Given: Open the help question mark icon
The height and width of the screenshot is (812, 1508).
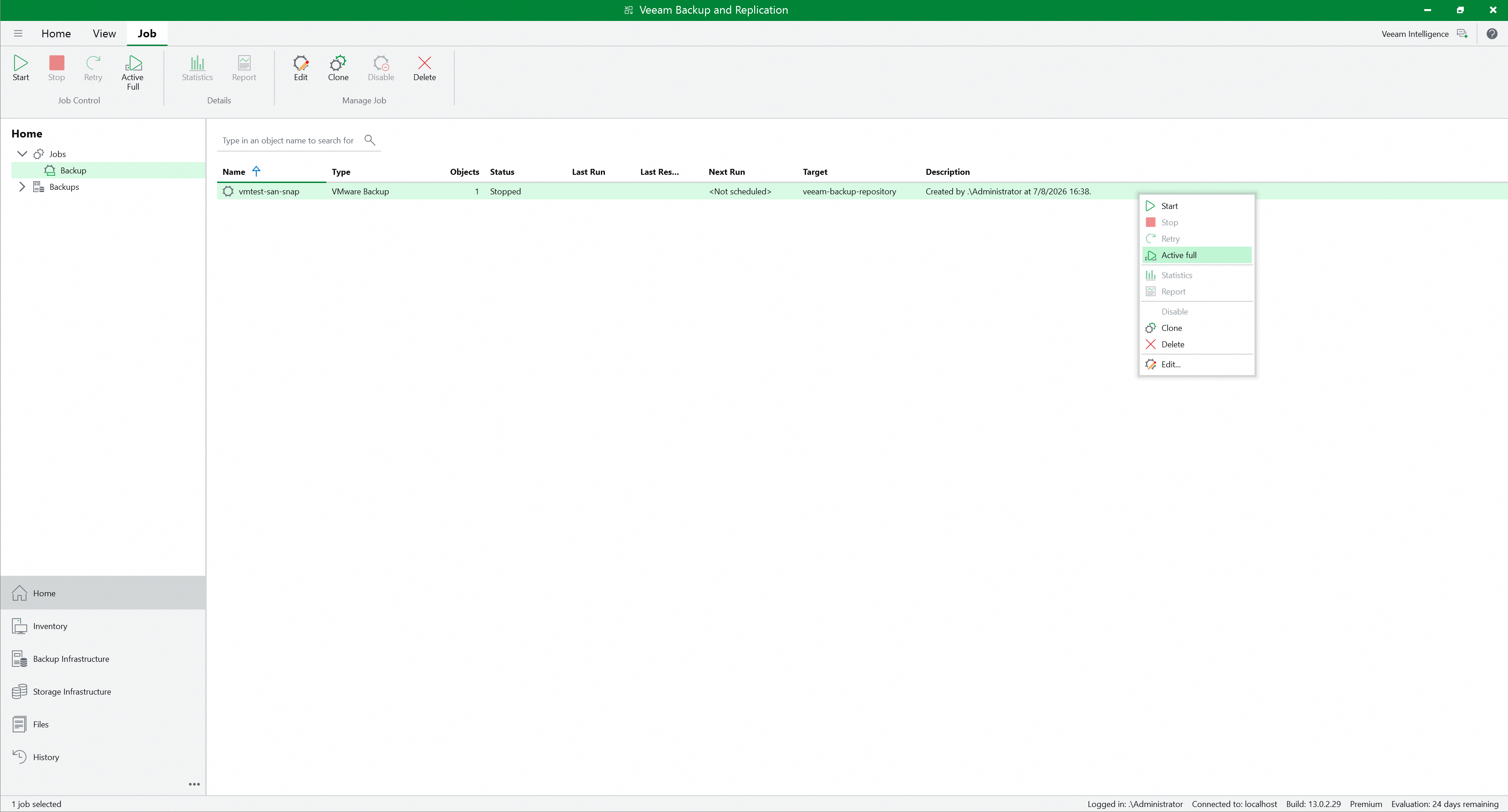Looking at the screenshot, I should [x=1492, y=34].
